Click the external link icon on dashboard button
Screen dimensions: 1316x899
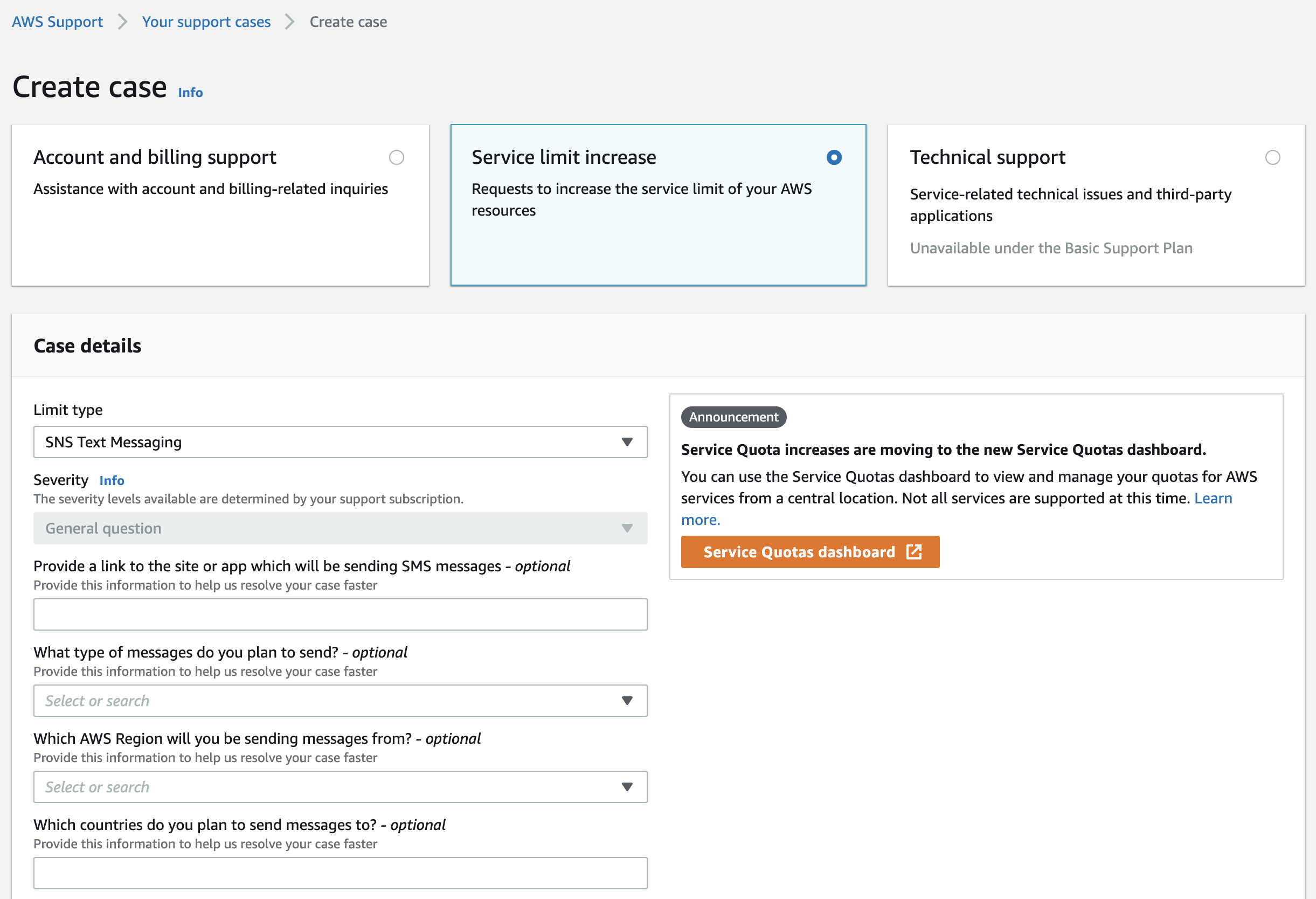coord(914,552)
